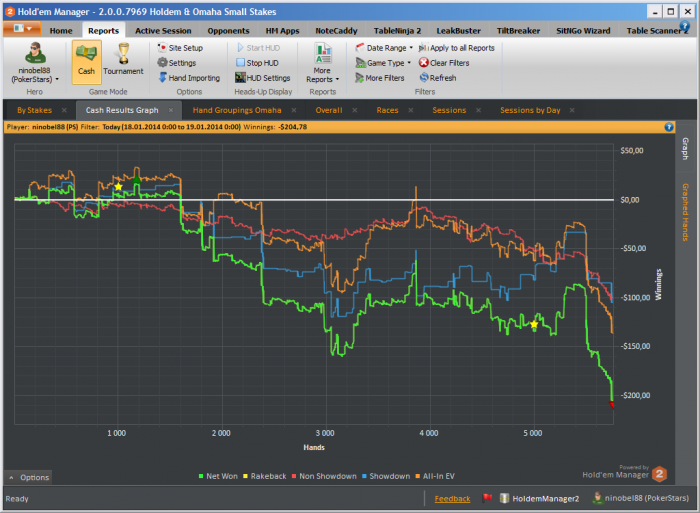Expand the More Reports dropdown arrow

[338, 79]
